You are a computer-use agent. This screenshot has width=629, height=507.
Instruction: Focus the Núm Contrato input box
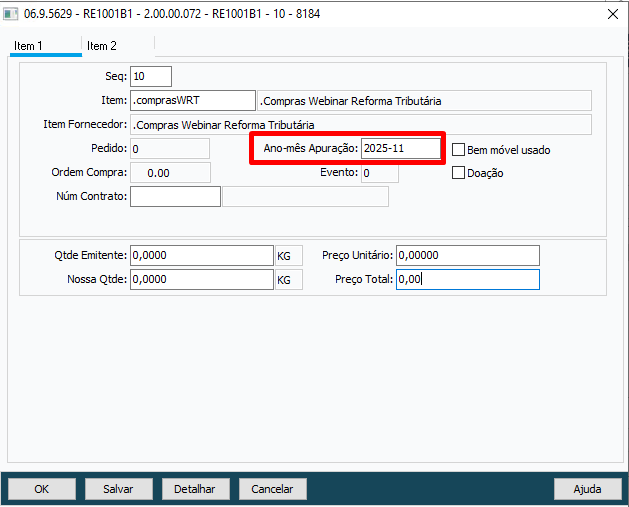click(x=175, y=197)
